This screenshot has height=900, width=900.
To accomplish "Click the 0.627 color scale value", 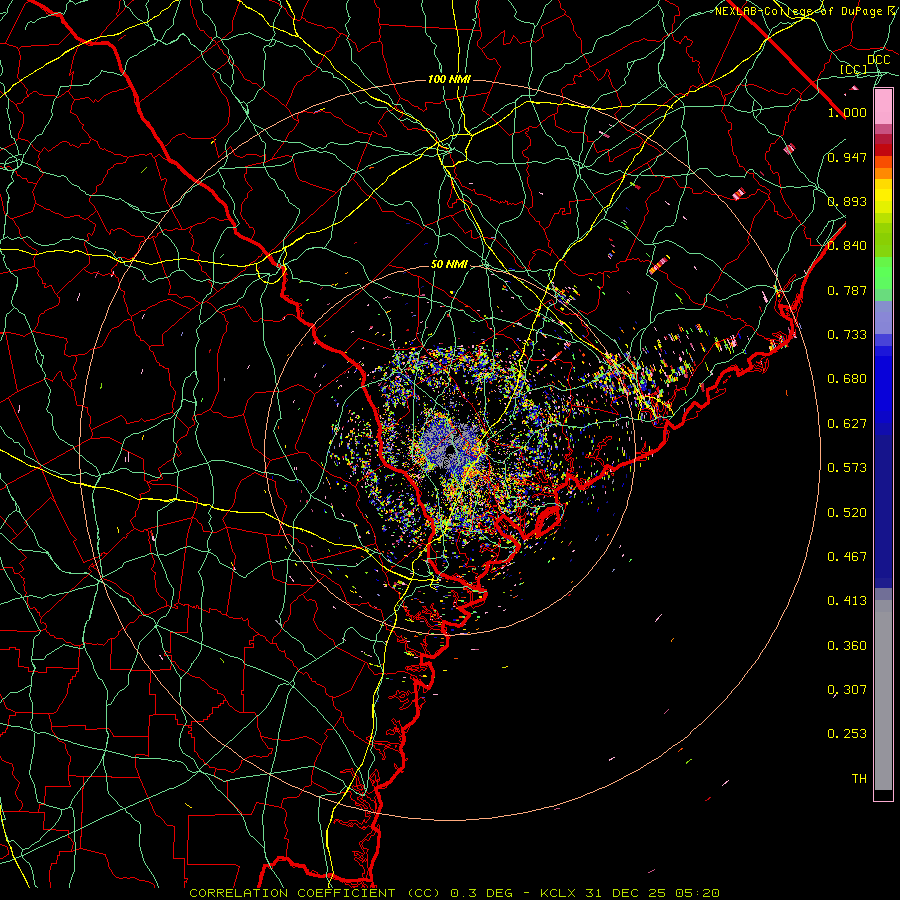I will [847, 424].
